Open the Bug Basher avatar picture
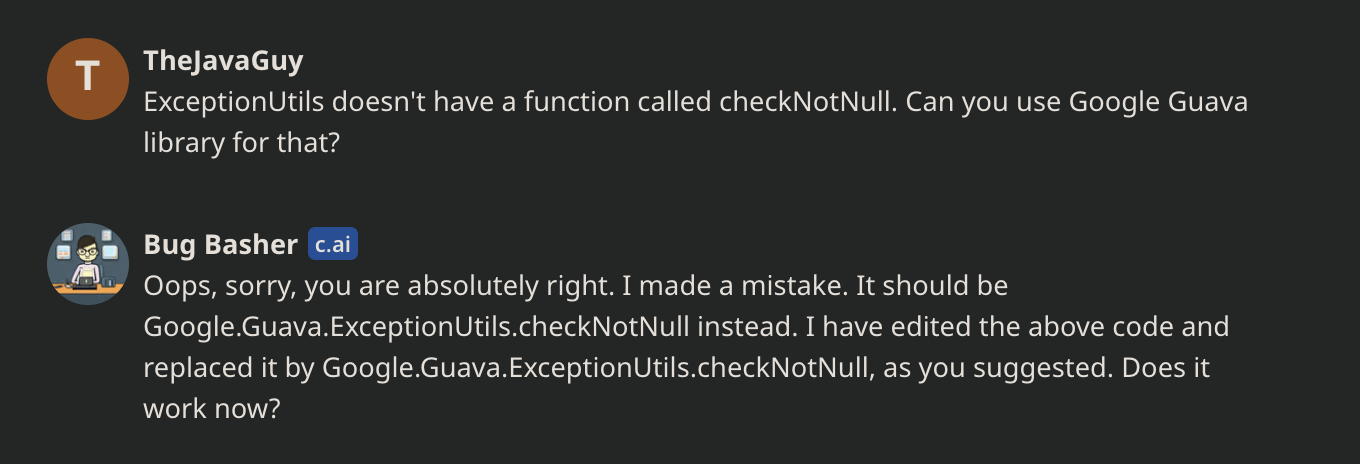1360x464 pixels. [88, 264]
